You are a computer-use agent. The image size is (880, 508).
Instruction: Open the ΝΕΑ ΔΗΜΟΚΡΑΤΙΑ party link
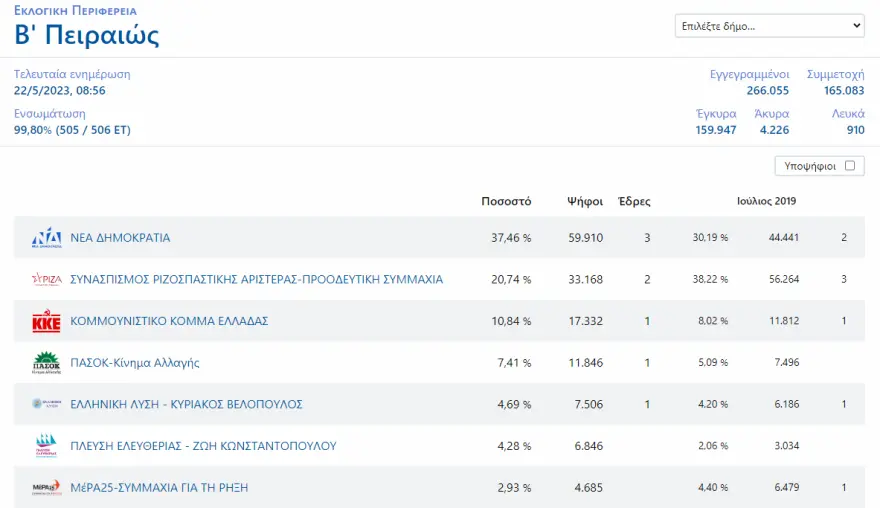click(x=120, y=238)
